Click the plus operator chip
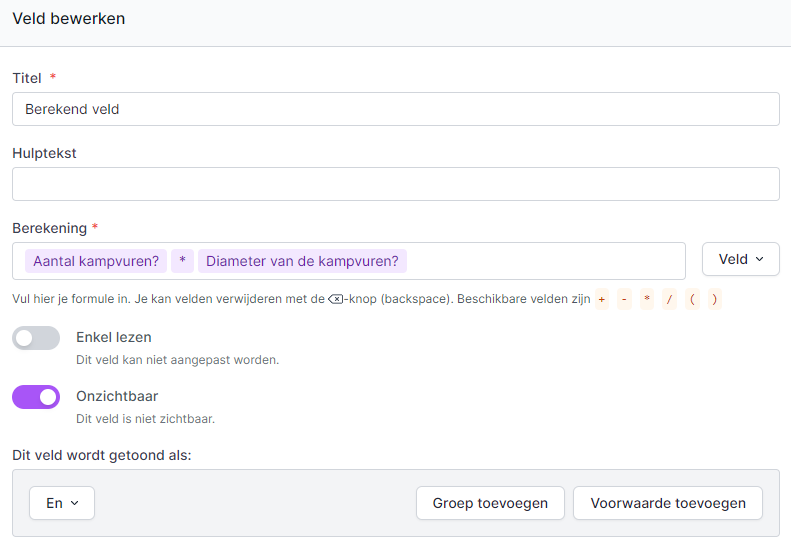The width and height of the screenshot is (791, 554). 602,299
